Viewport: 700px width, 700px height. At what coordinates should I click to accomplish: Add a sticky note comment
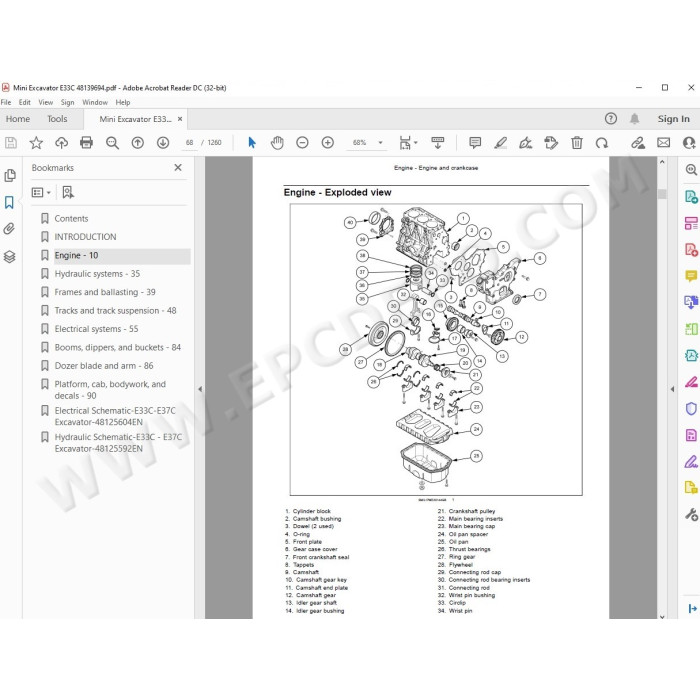point(475,143)
